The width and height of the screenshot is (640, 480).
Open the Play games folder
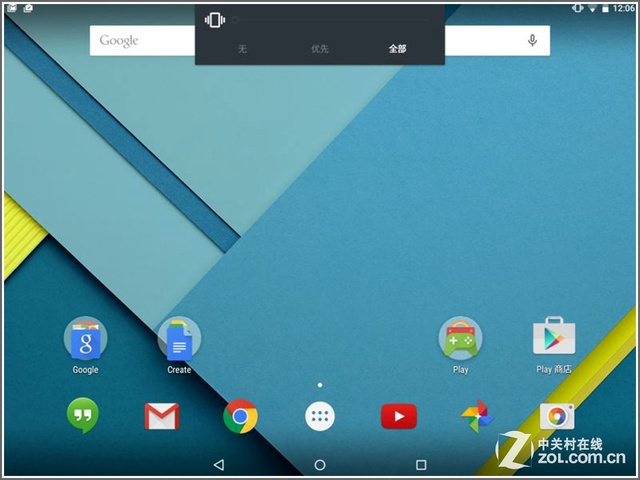[460, 338]
